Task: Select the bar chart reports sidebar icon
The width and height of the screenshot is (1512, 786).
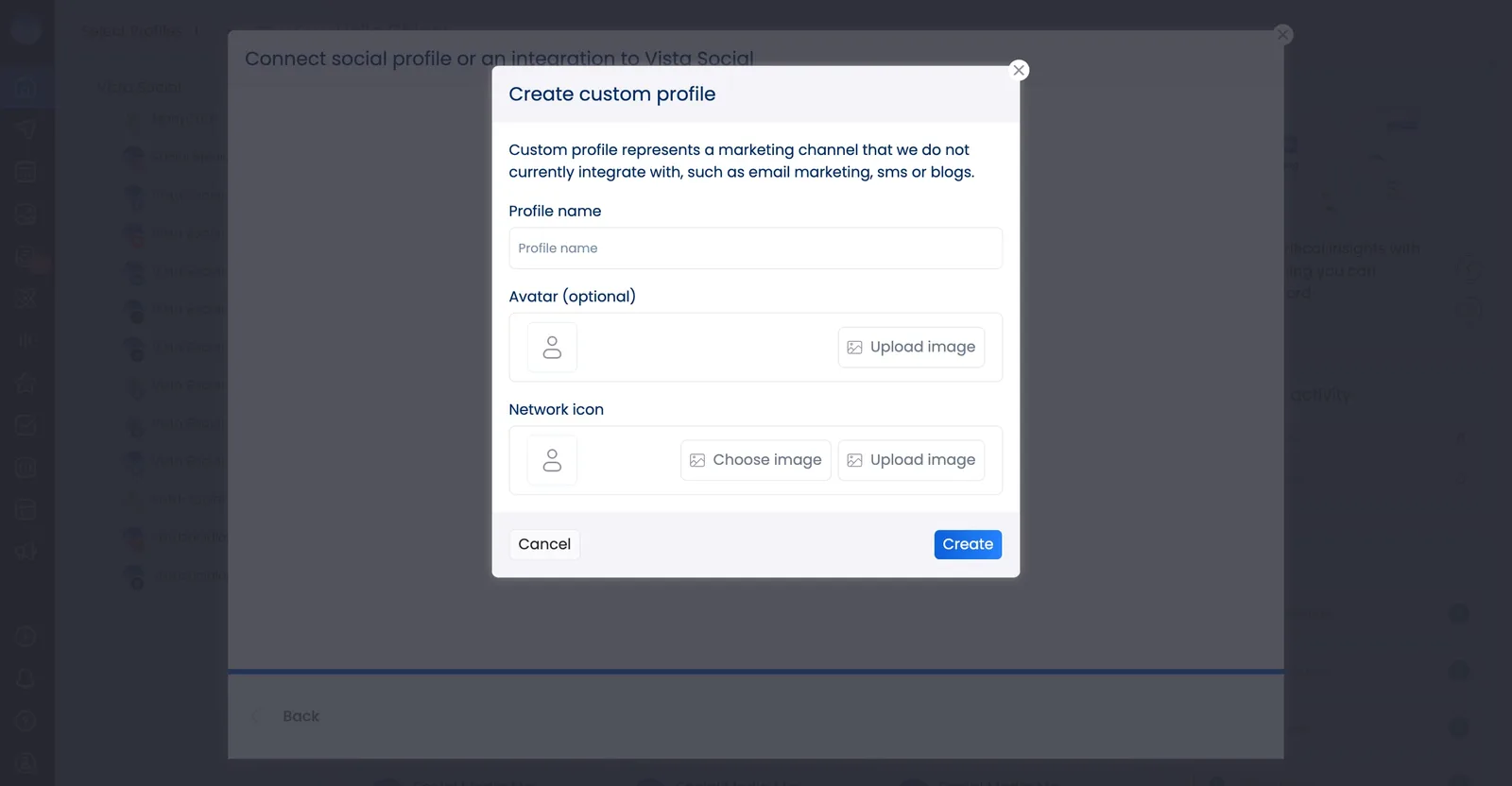Action: 26,340
